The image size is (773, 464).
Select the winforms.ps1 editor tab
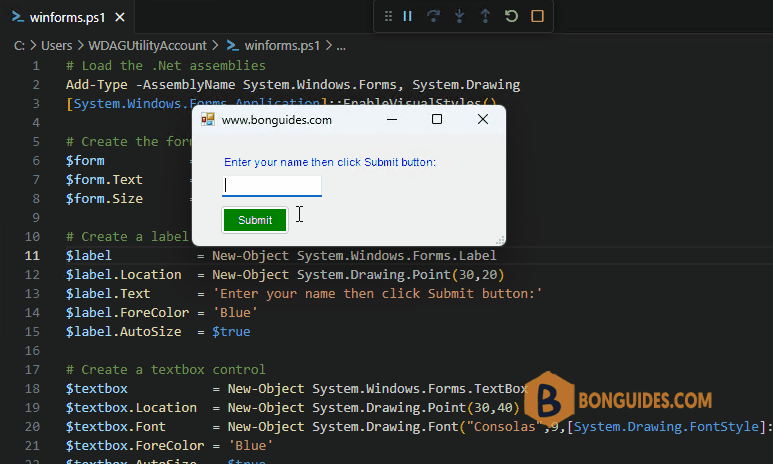pyautogui.click(x=68, y=17)
